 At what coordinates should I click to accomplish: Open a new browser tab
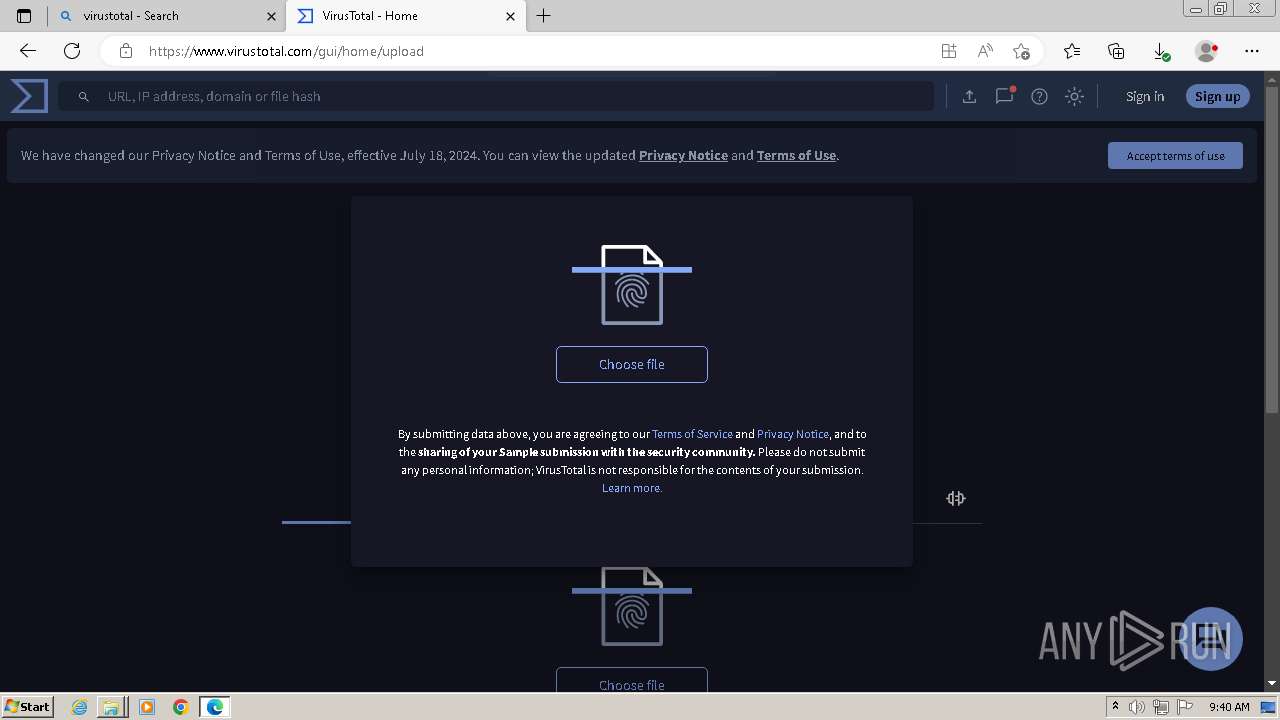pos(544,16)
